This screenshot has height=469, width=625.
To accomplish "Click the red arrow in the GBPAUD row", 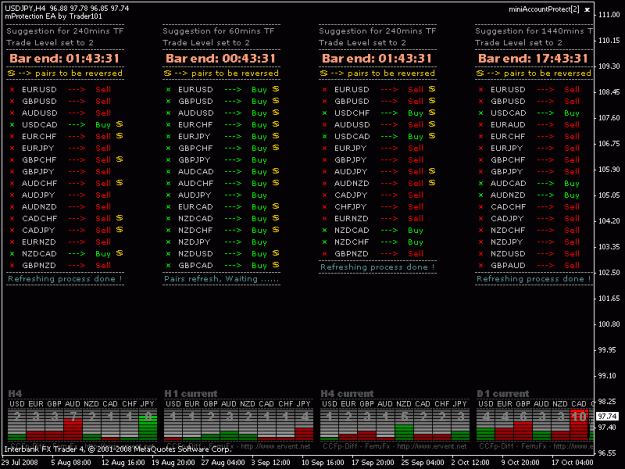I will point(545,265).
